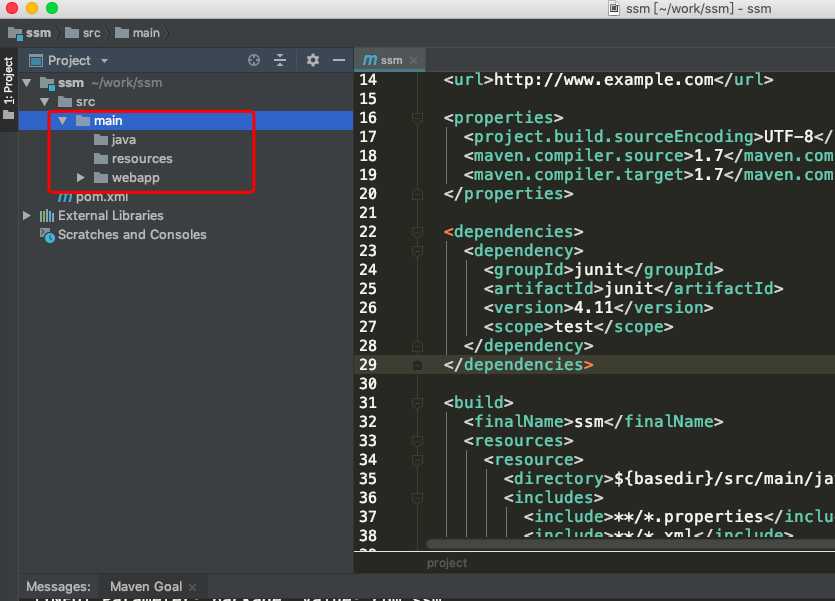Screen dimensions: 835x601
Task: Click the green macOS maximize button
Action: click(x=52, y=8)
